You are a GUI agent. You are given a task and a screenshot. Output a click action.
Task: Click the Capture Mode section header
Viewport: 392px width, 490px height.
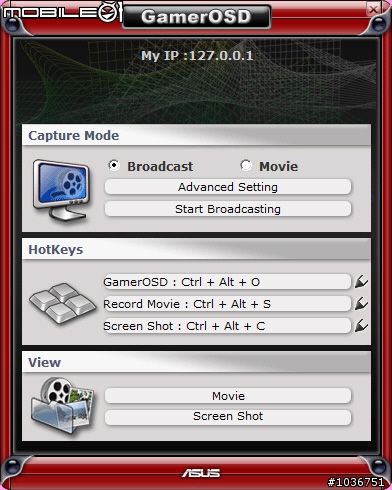pyautogui.click(x=196, y=135)
